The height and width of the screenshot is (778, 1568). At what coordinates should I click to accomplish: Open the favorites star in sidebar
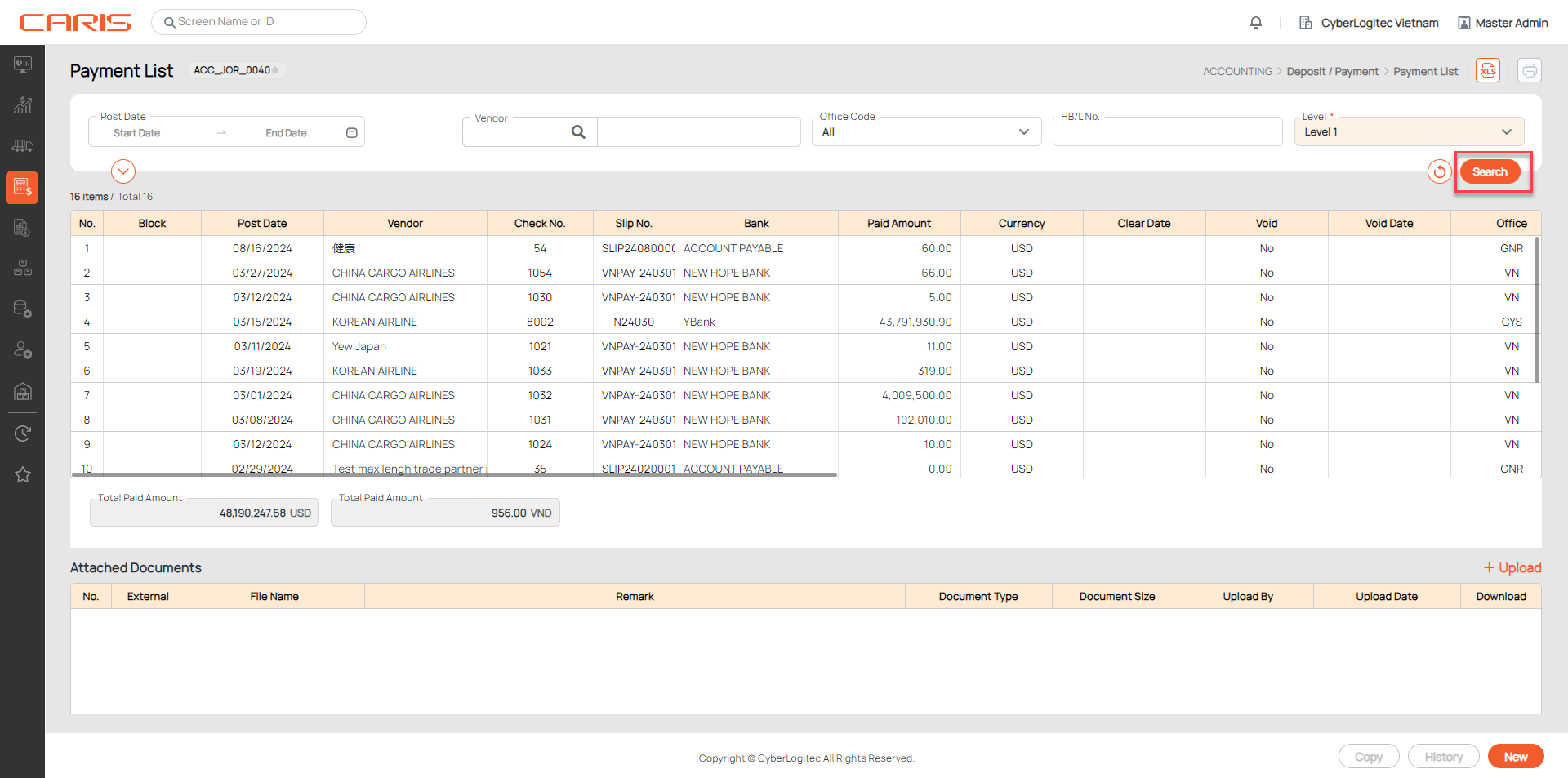(23, 474)
